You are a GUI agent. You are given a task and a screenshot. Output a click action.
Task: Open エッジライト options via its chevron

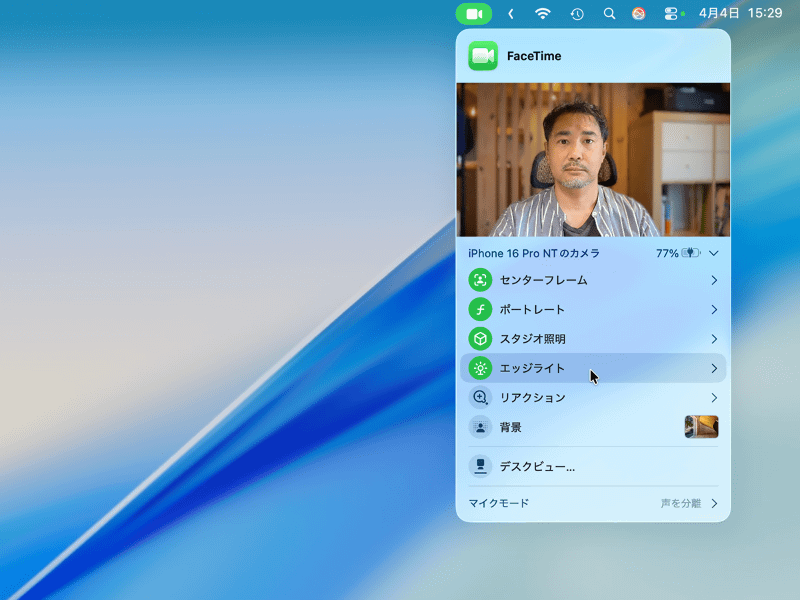point(713,368)
